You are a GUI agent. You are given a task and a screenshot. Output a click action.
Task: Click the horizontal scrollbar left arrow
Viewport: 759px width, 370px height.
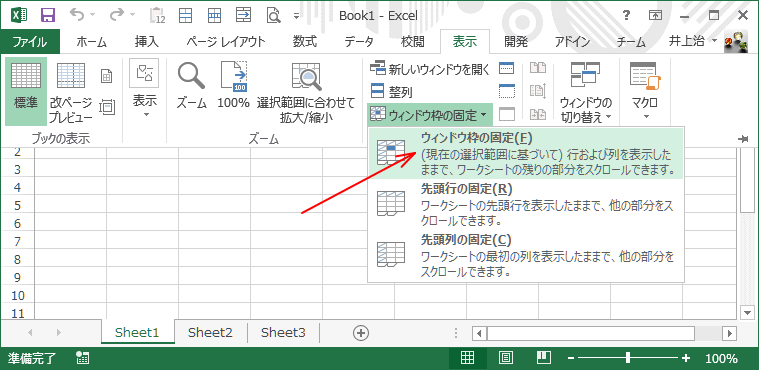point(480,333)
